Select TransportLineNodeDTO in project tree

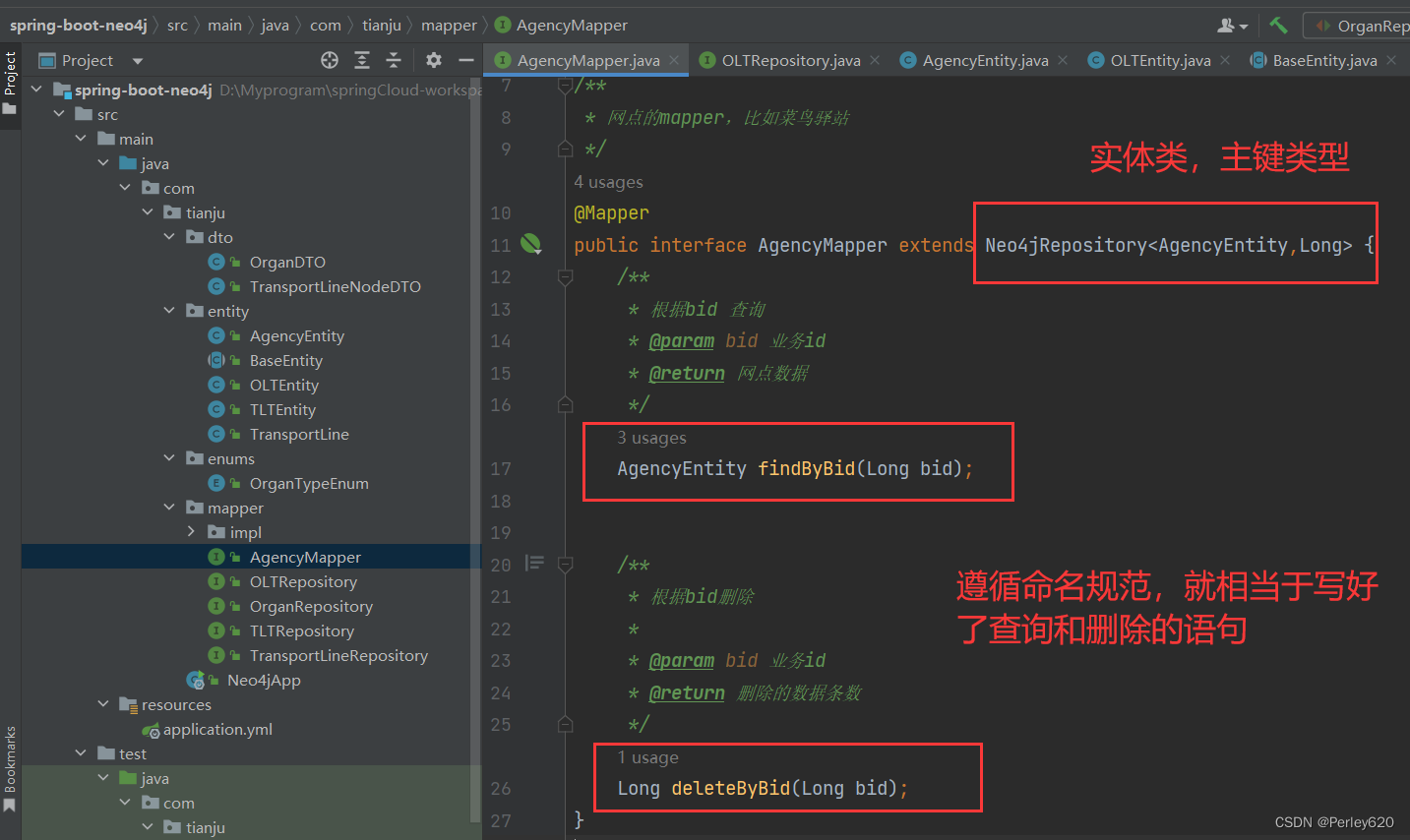tap(335, 286)
